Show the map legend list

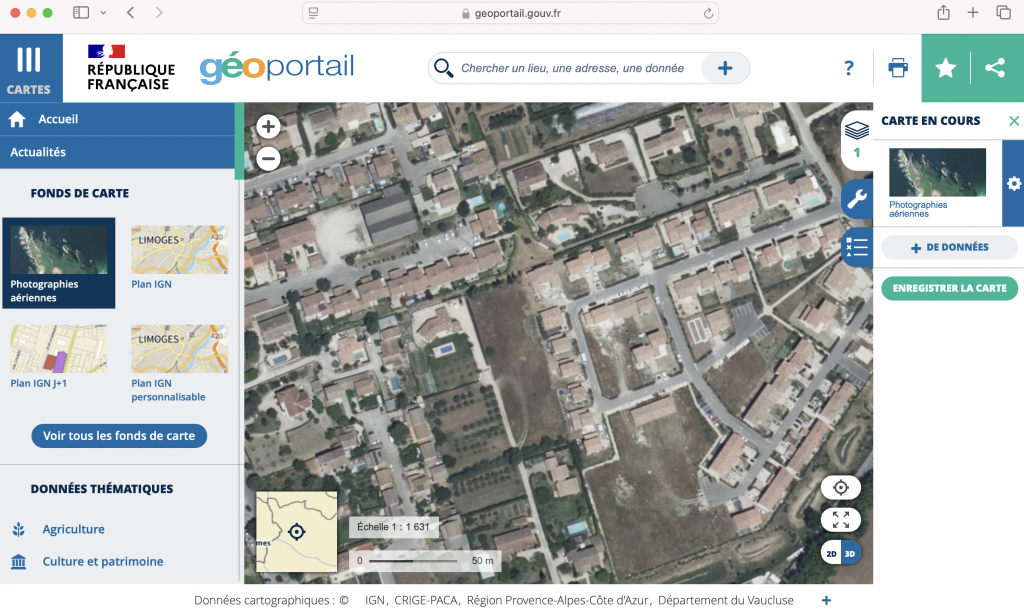[857, 247]
